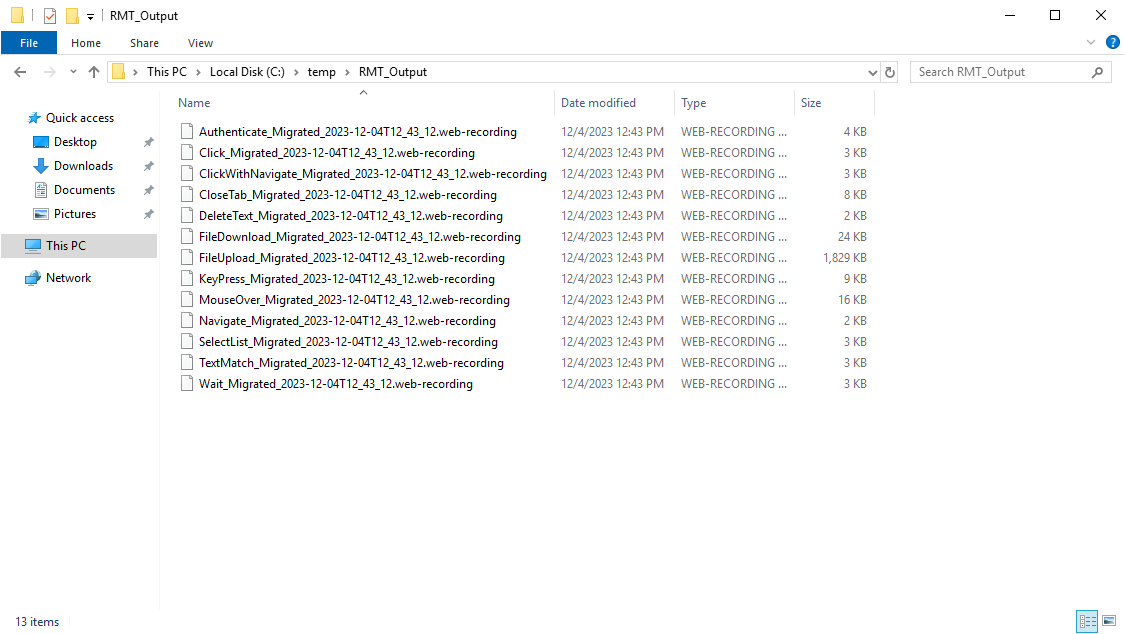This screenshot has width=1125, height=634.
Task: Unpin Pictures from Quick access
Action: tap(148, 213)
